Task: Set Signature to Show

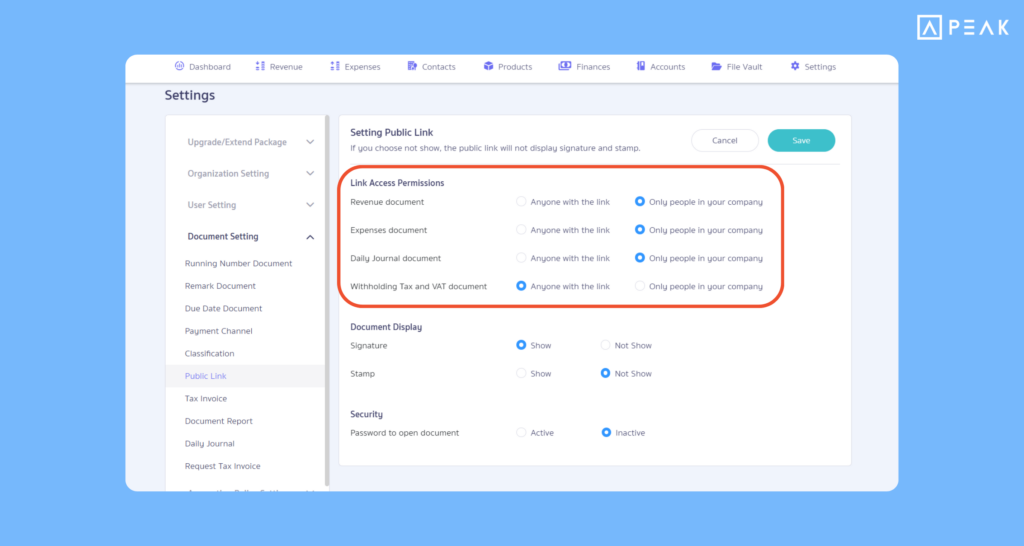Action: coord(521,345)
